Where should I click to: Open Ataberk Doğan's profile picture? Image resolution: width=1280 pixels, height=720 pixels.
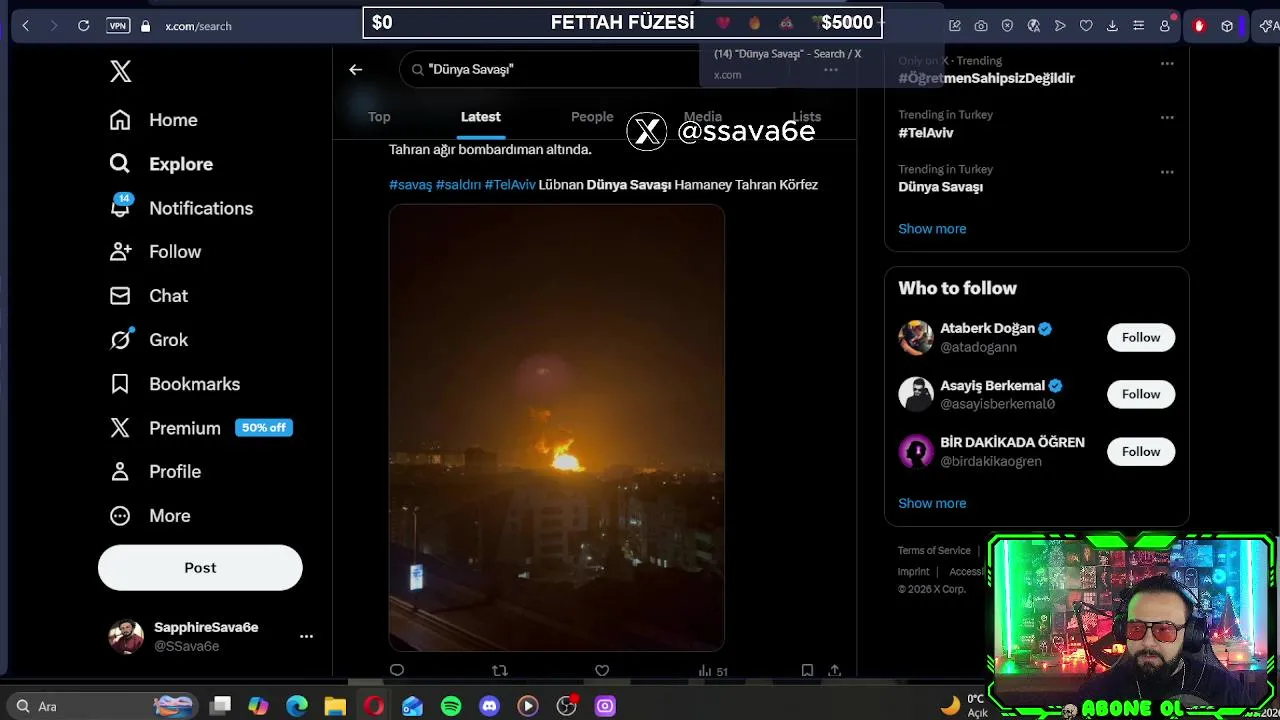pyautogui.click(x=915, y=338)
